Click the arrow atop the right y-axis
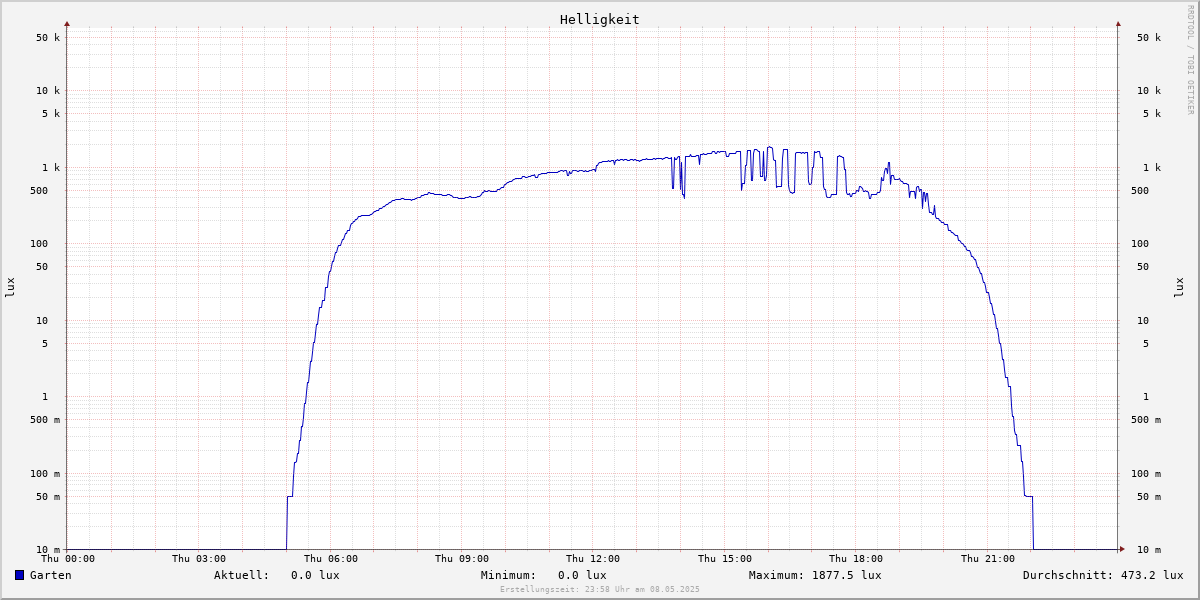This screenshot has width=1200, height=600. tap(1118, 23)
